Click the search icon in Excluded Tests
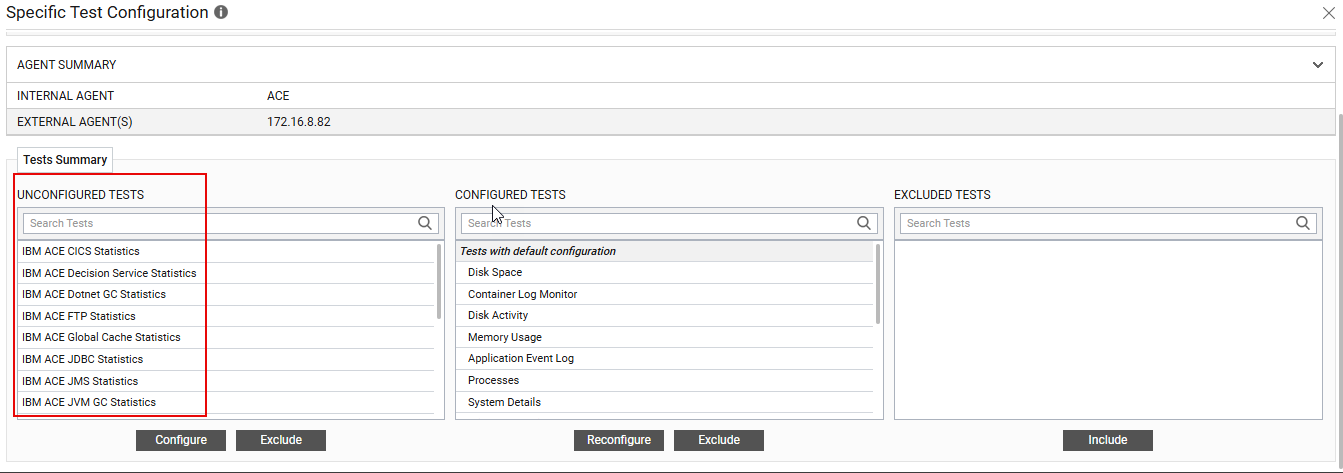The width and height of the screenshot is (1343, 473). point(1303,223)
